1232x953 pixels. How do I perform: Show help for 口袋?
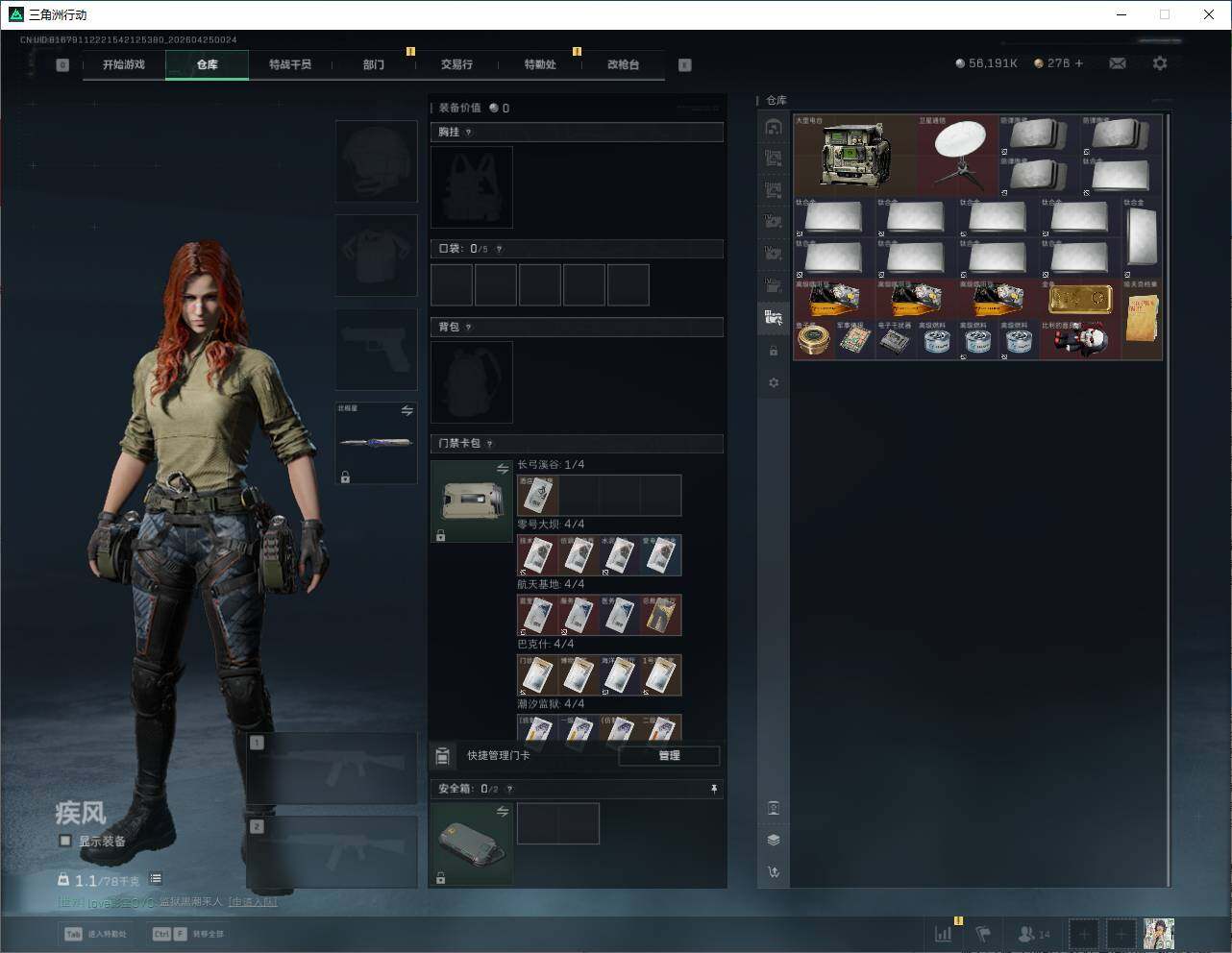coord(499,249)
